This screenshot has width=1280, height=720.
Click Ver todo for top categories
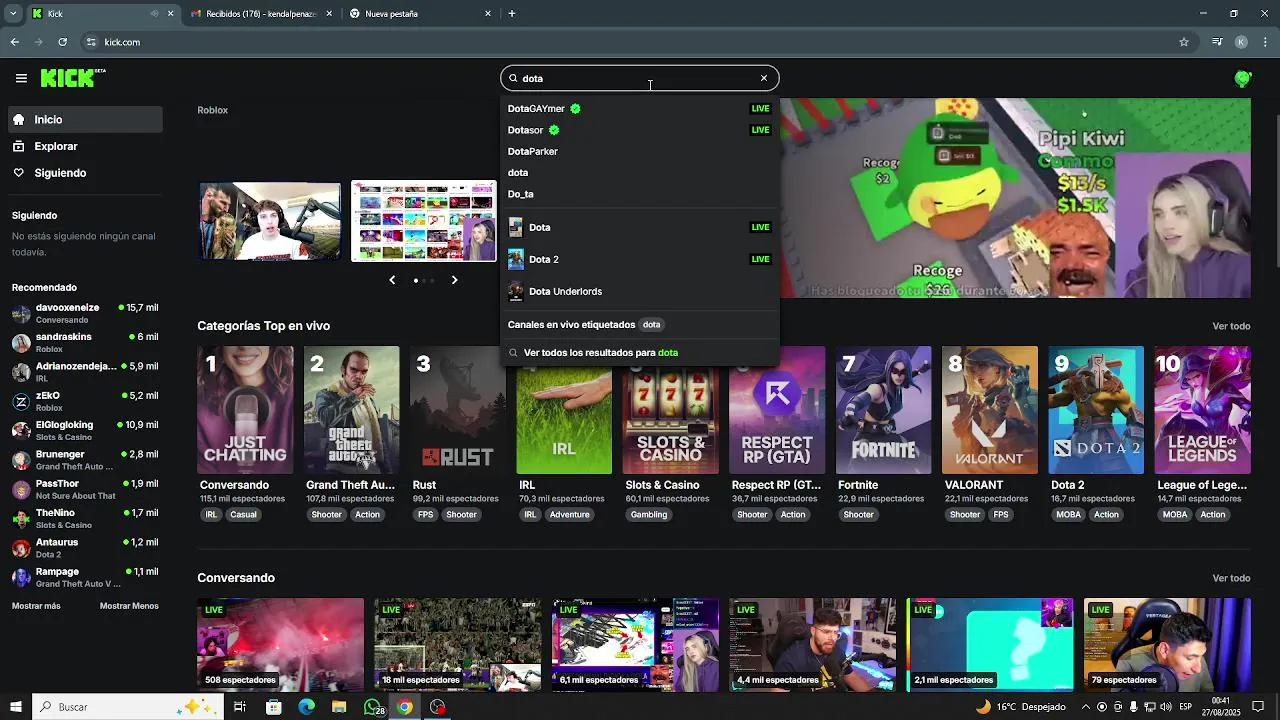[1231, 326]
